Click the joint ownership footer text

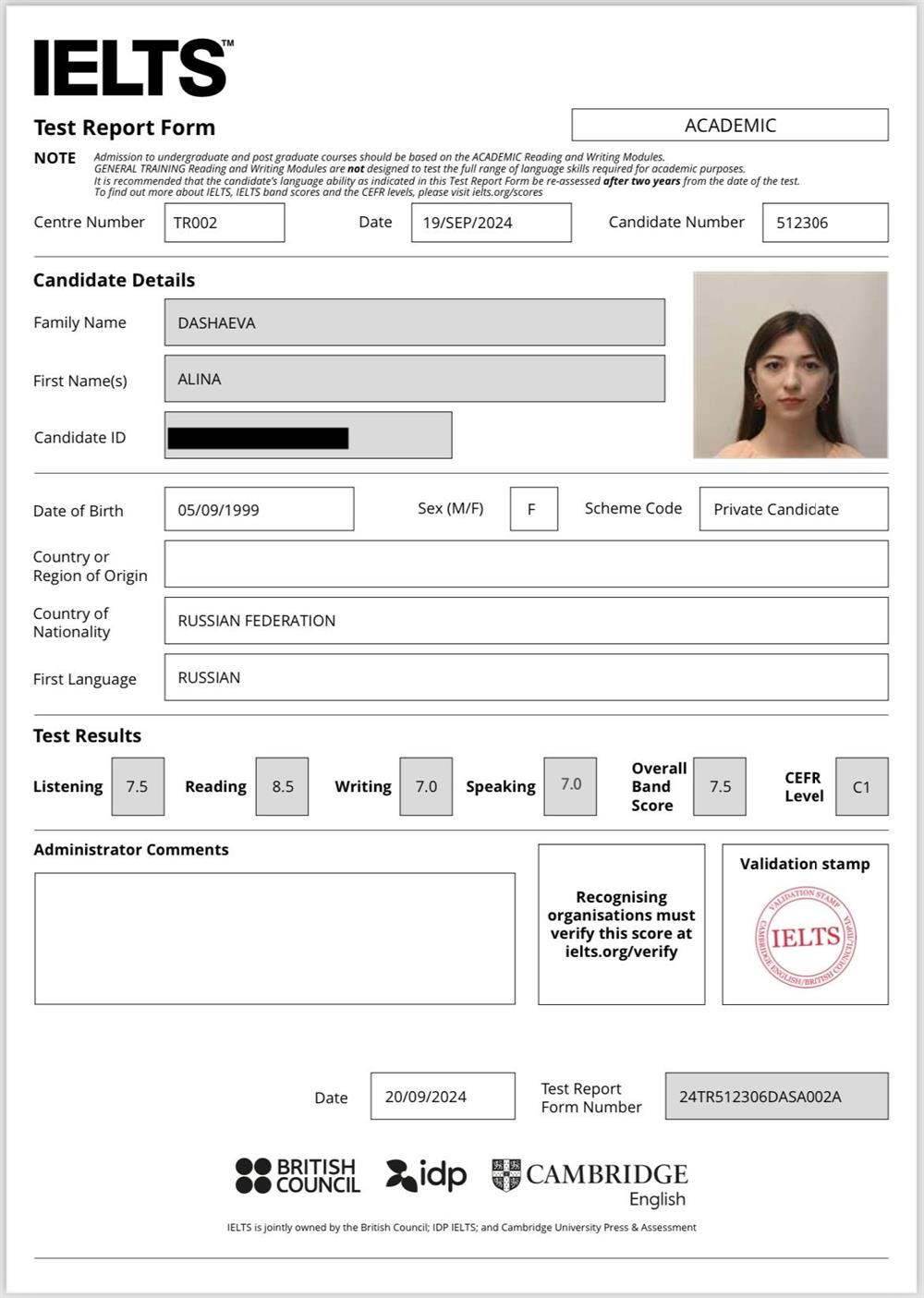click(462, 1228)
